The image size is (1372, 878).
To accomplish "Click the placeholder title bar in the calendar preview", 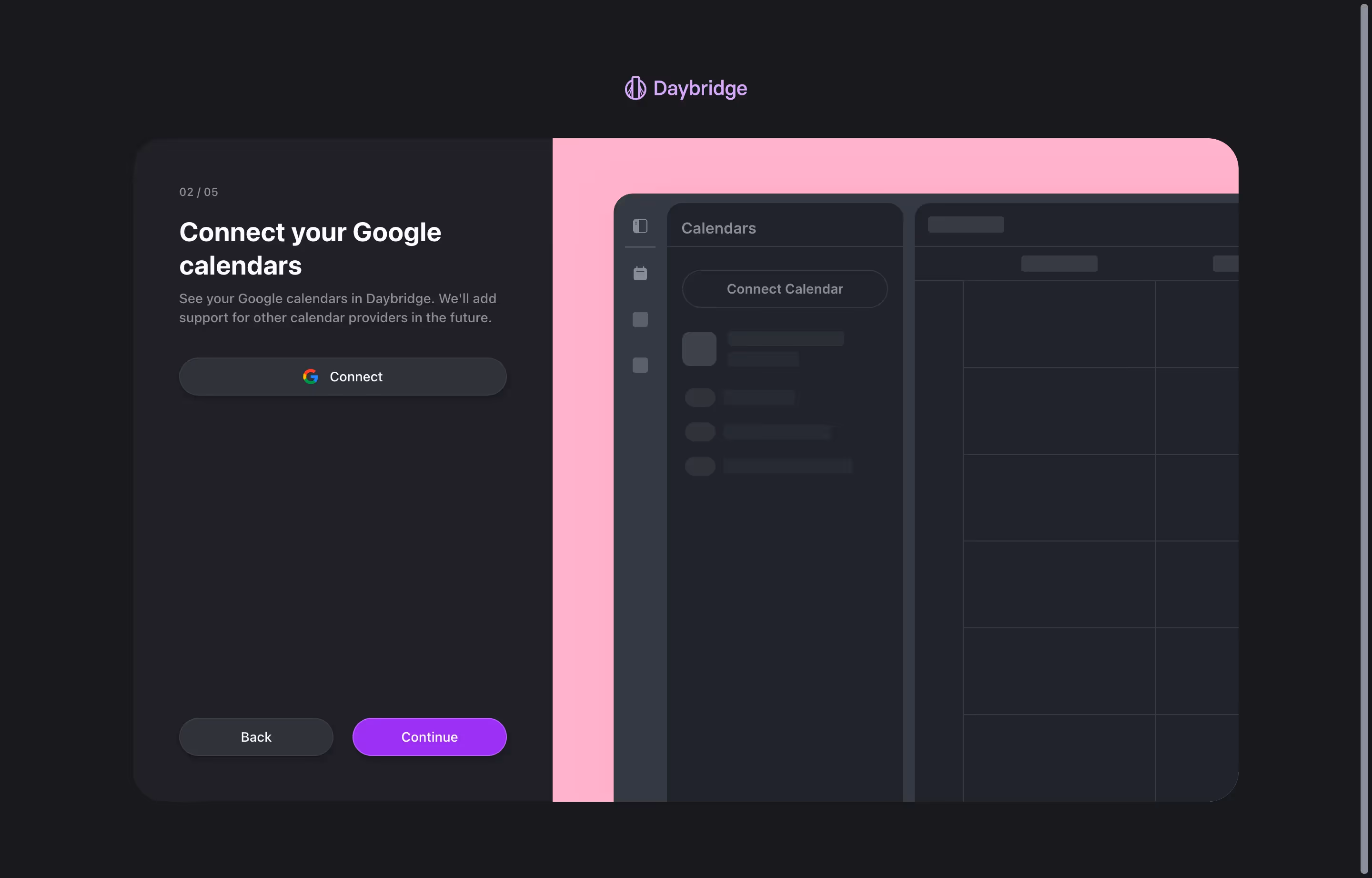I will pos(965,225).
